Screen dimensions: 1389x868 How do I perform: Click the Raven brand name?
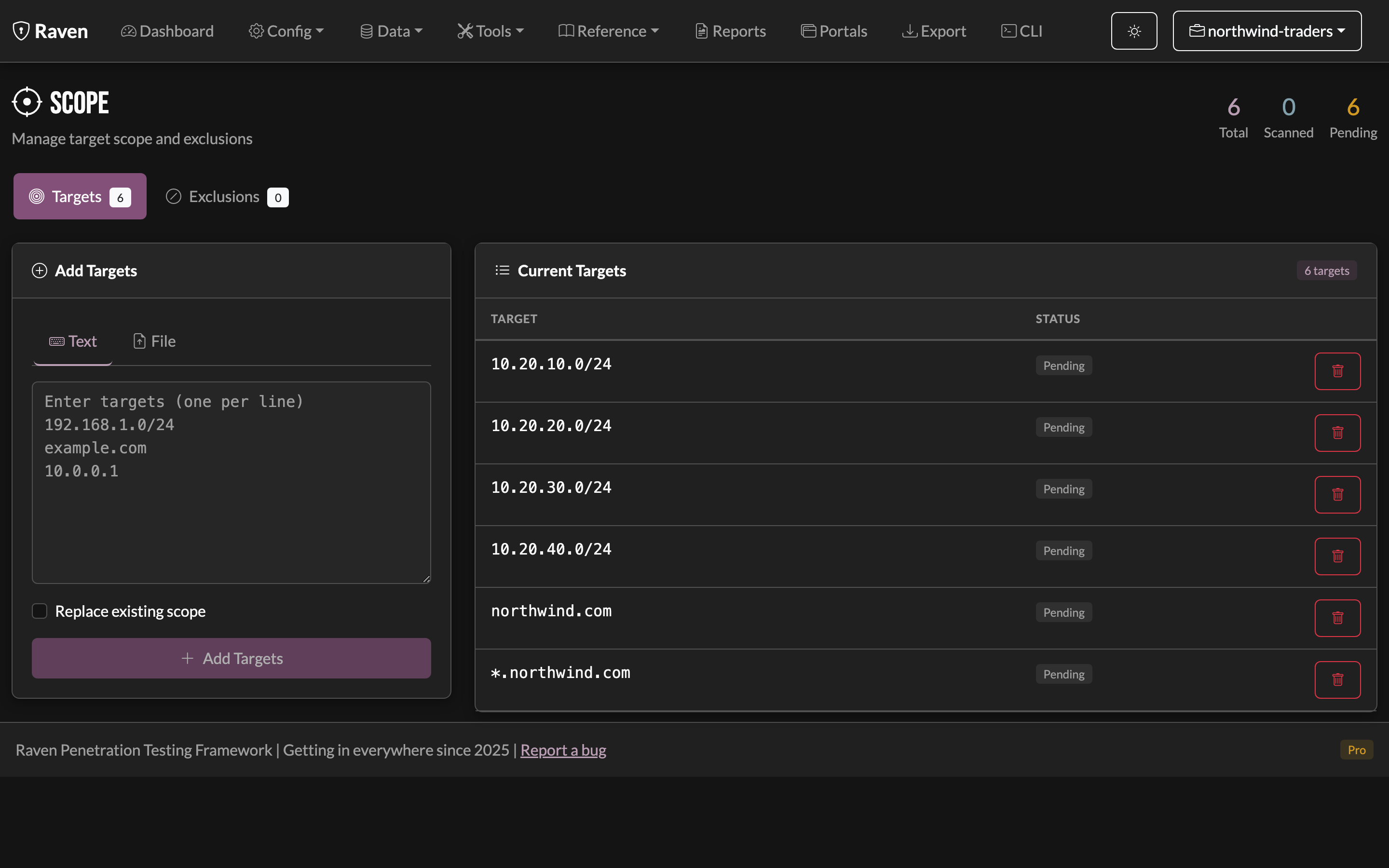(61, 31)
